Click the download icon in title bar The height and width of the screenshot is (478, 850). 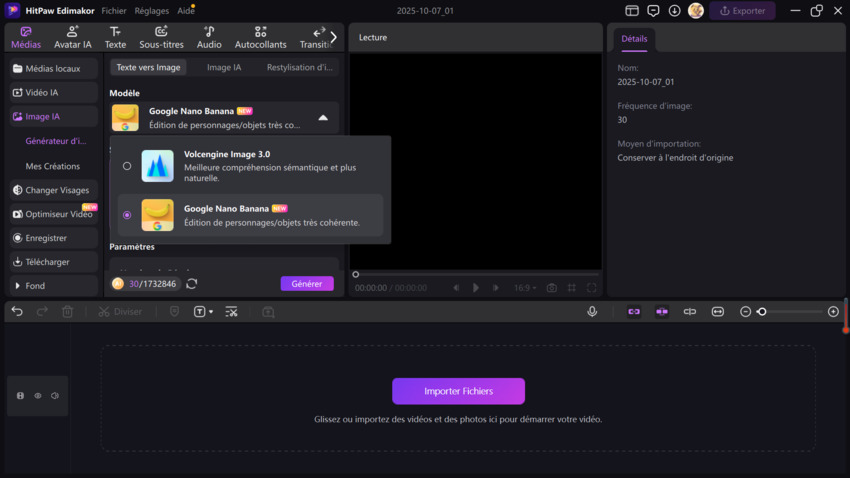(674, 11)
